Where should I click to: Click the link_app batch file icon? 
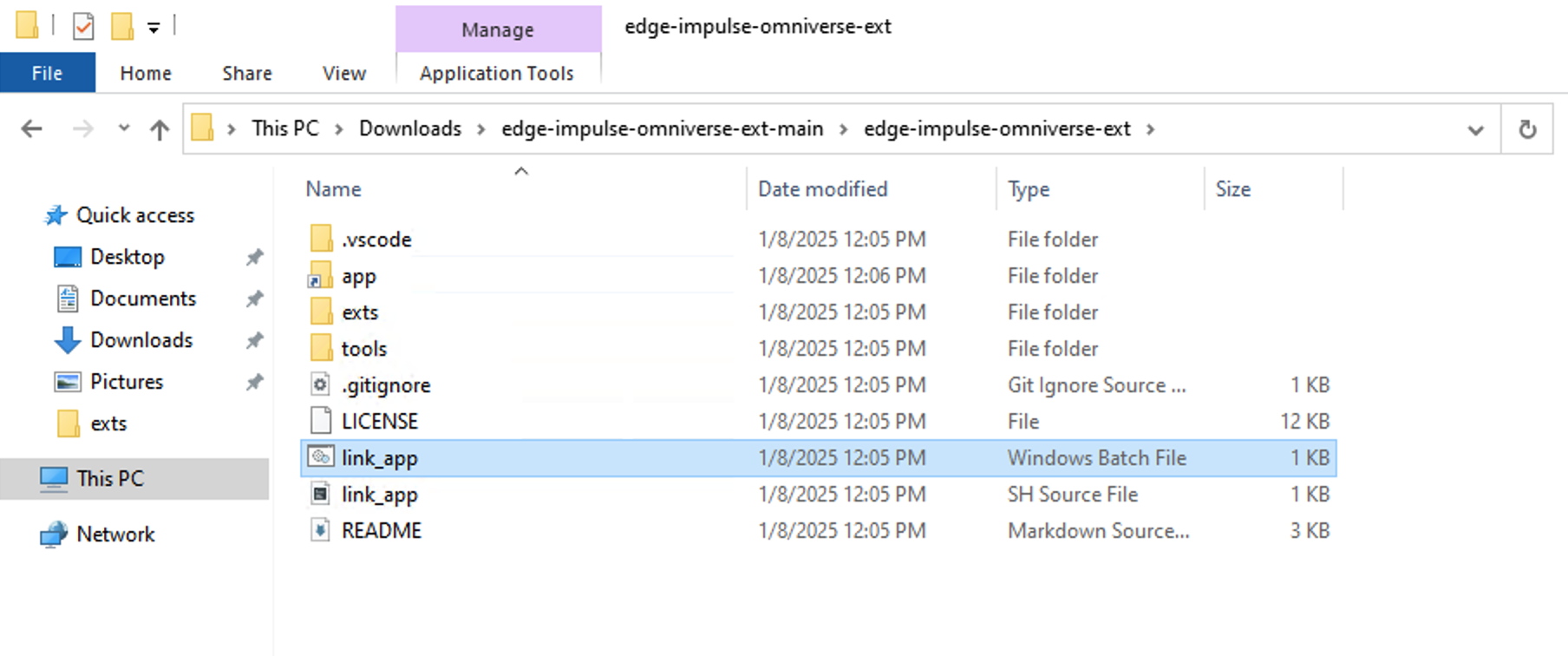click(x=321, y=456)
